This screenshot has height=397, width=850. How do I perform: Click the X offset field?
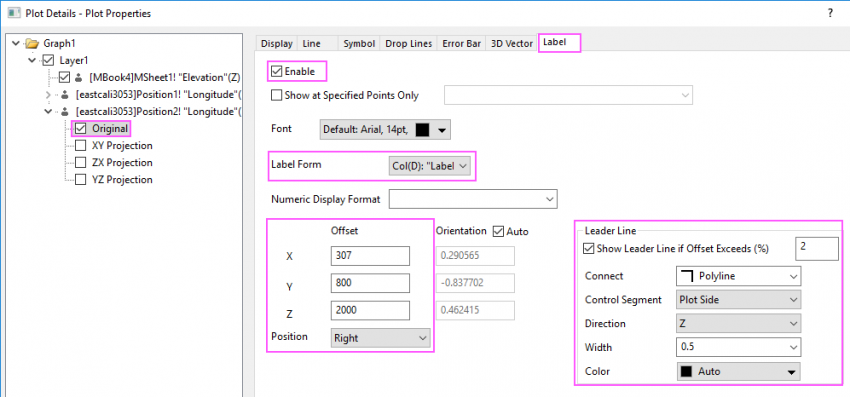tap(370, 255)
